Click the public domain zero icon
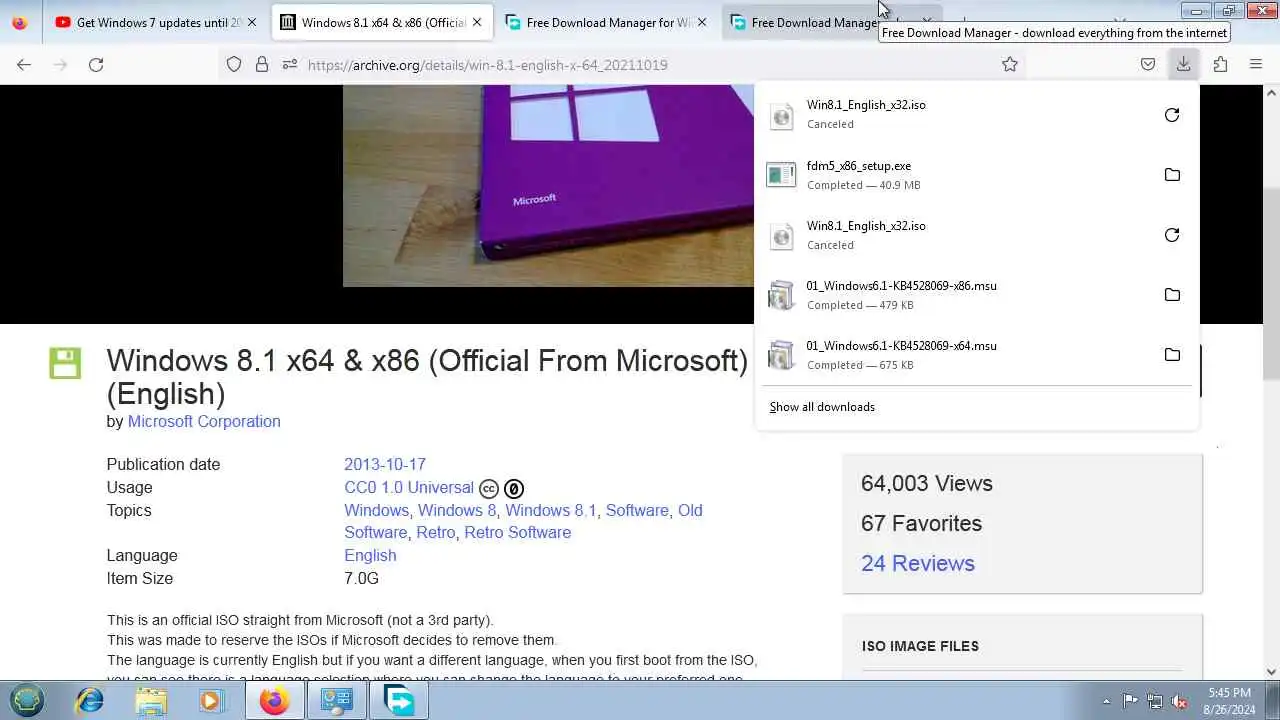Screen dimensions: 1280x720 click(513, 489)
